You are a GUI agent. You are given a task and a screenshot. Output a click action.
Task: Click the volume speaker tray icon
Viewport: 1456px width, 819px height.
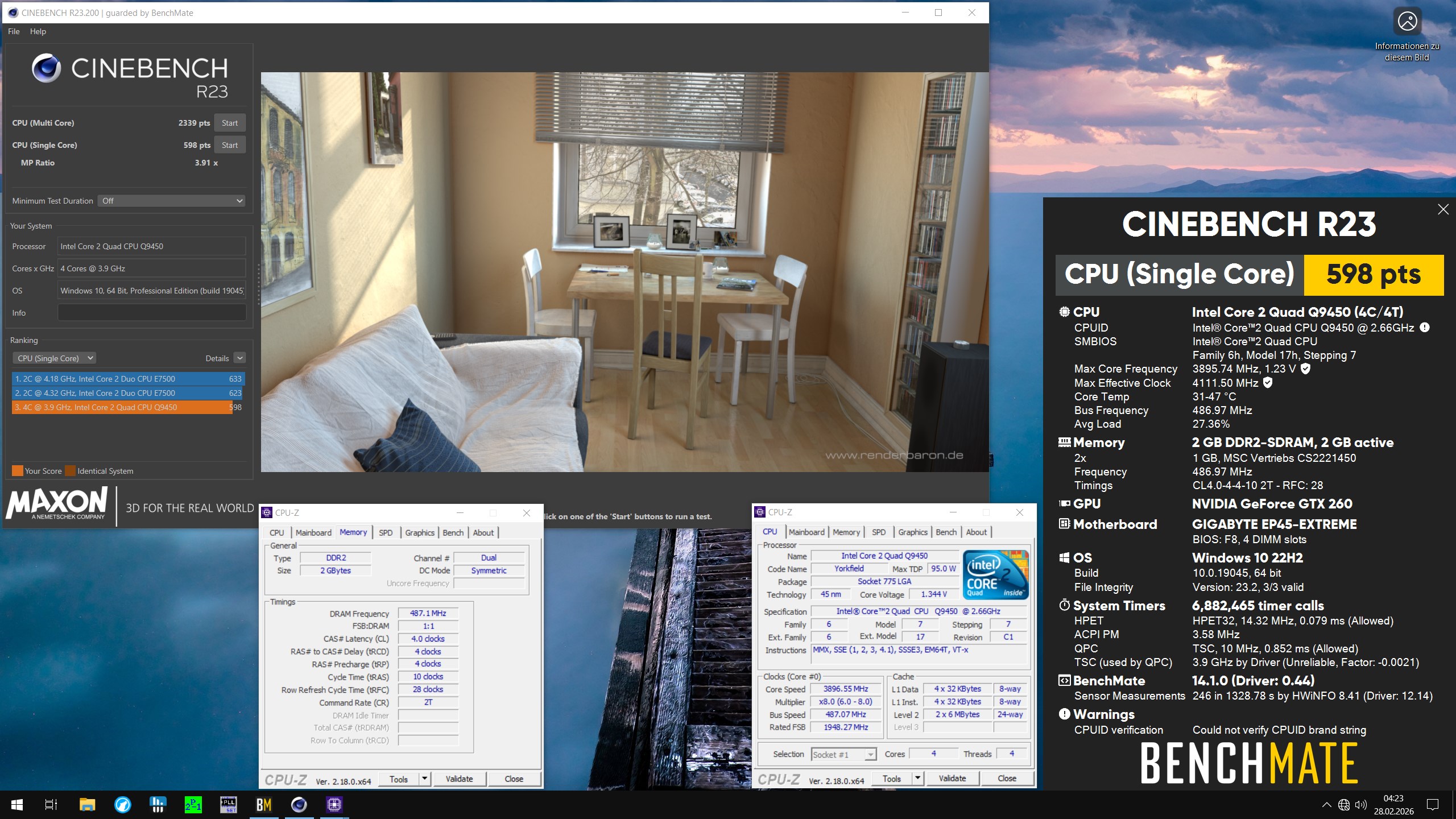point(1360,804)
